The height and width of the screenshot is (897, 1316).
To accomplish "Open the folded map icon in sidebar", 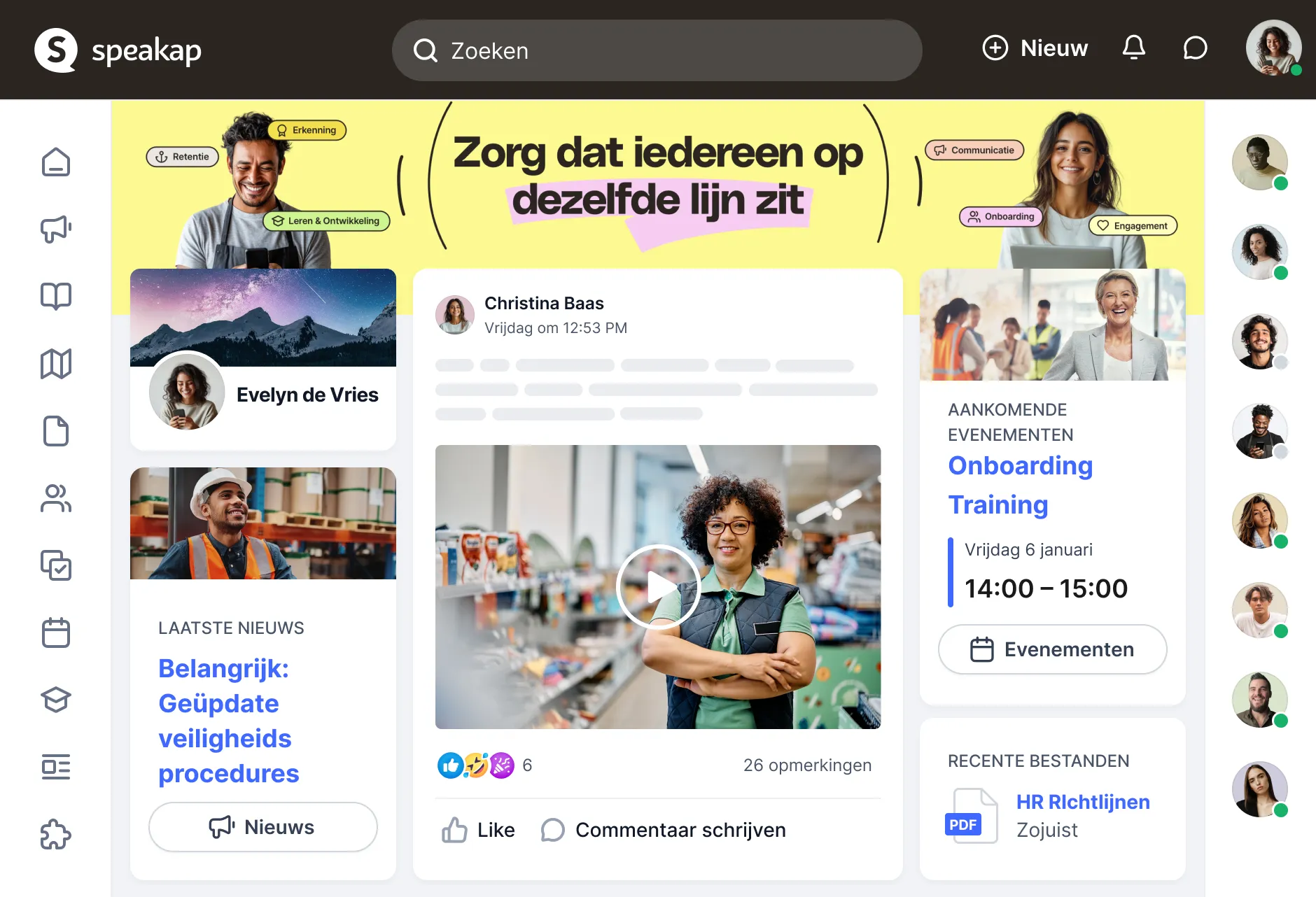I will click(56, 364).
